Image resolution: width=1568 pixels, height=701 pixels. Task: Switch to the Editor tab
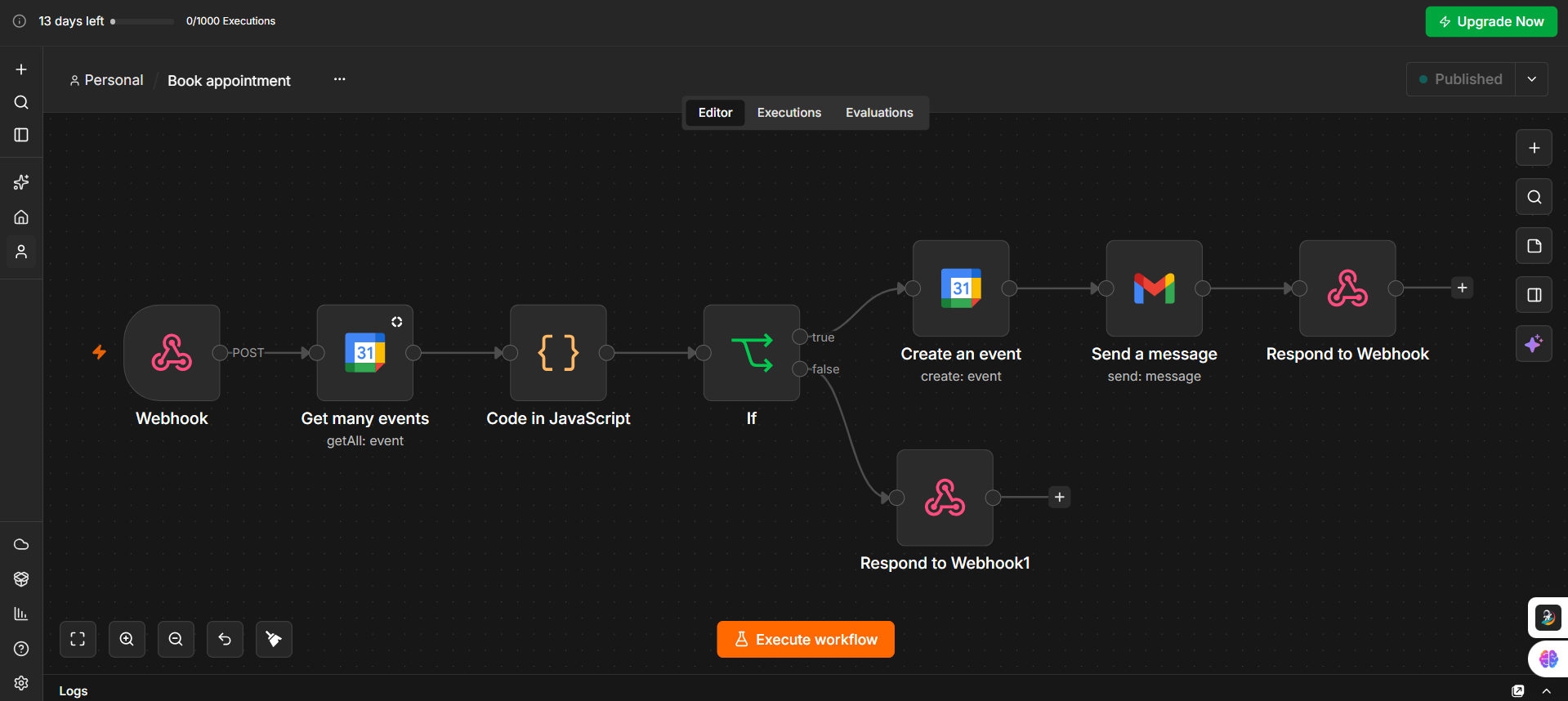715,113
